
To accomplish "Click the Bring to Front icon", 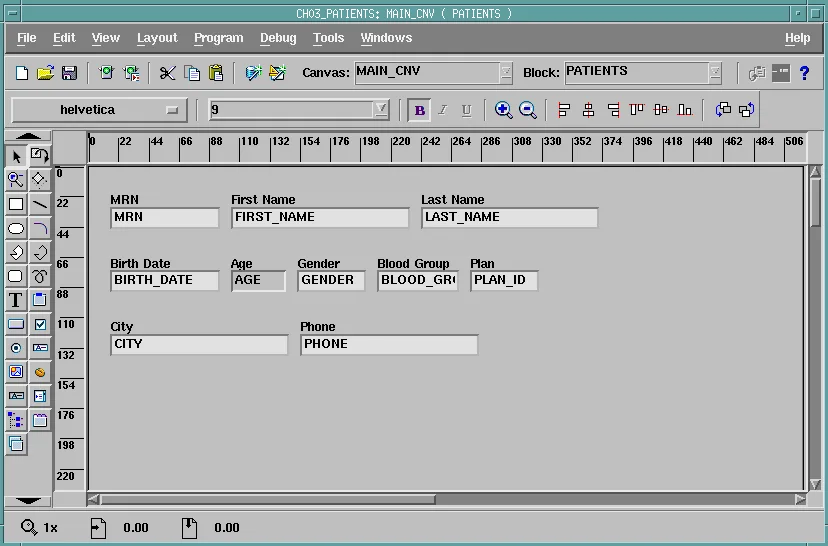I will (723, 110).
